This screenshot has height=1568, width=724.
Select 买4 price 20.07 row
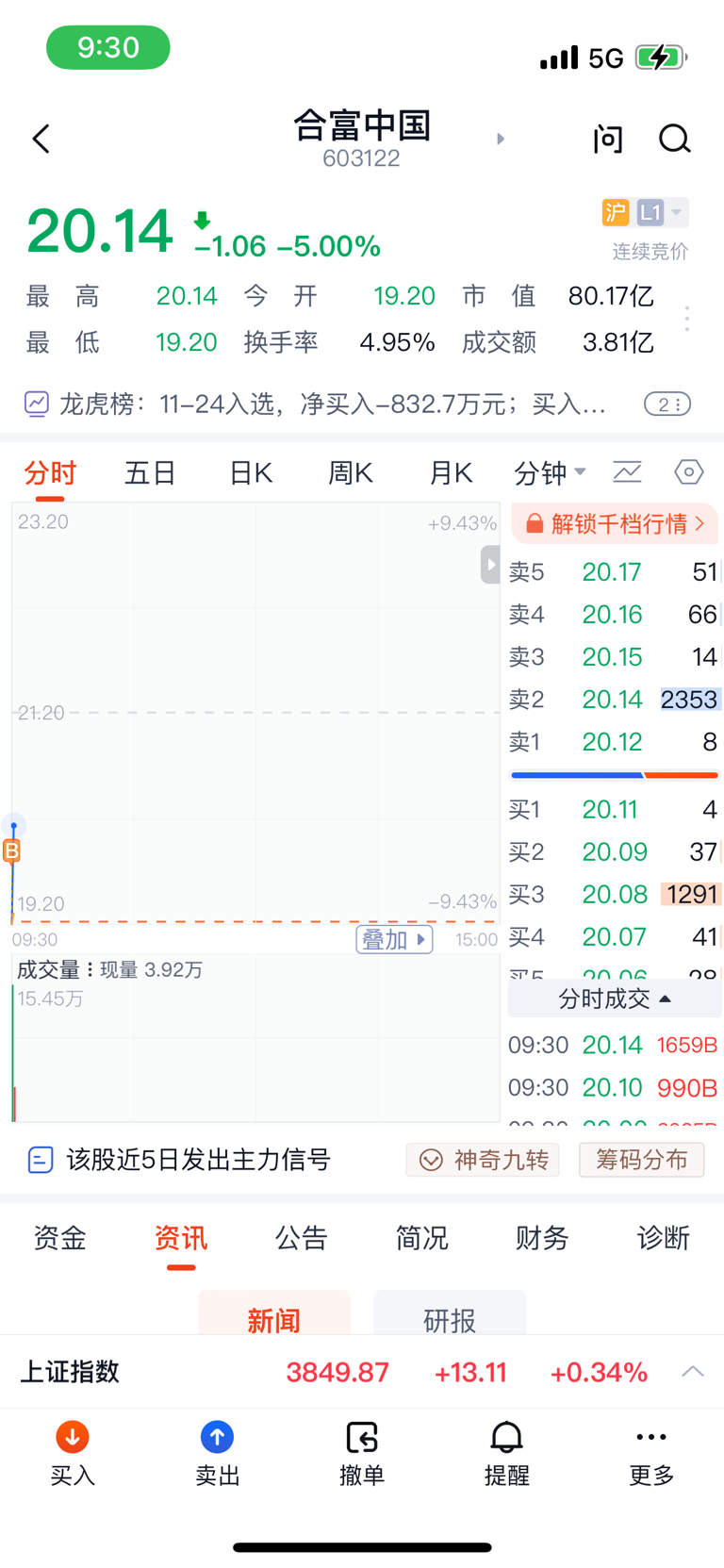(x=614, y=937)
